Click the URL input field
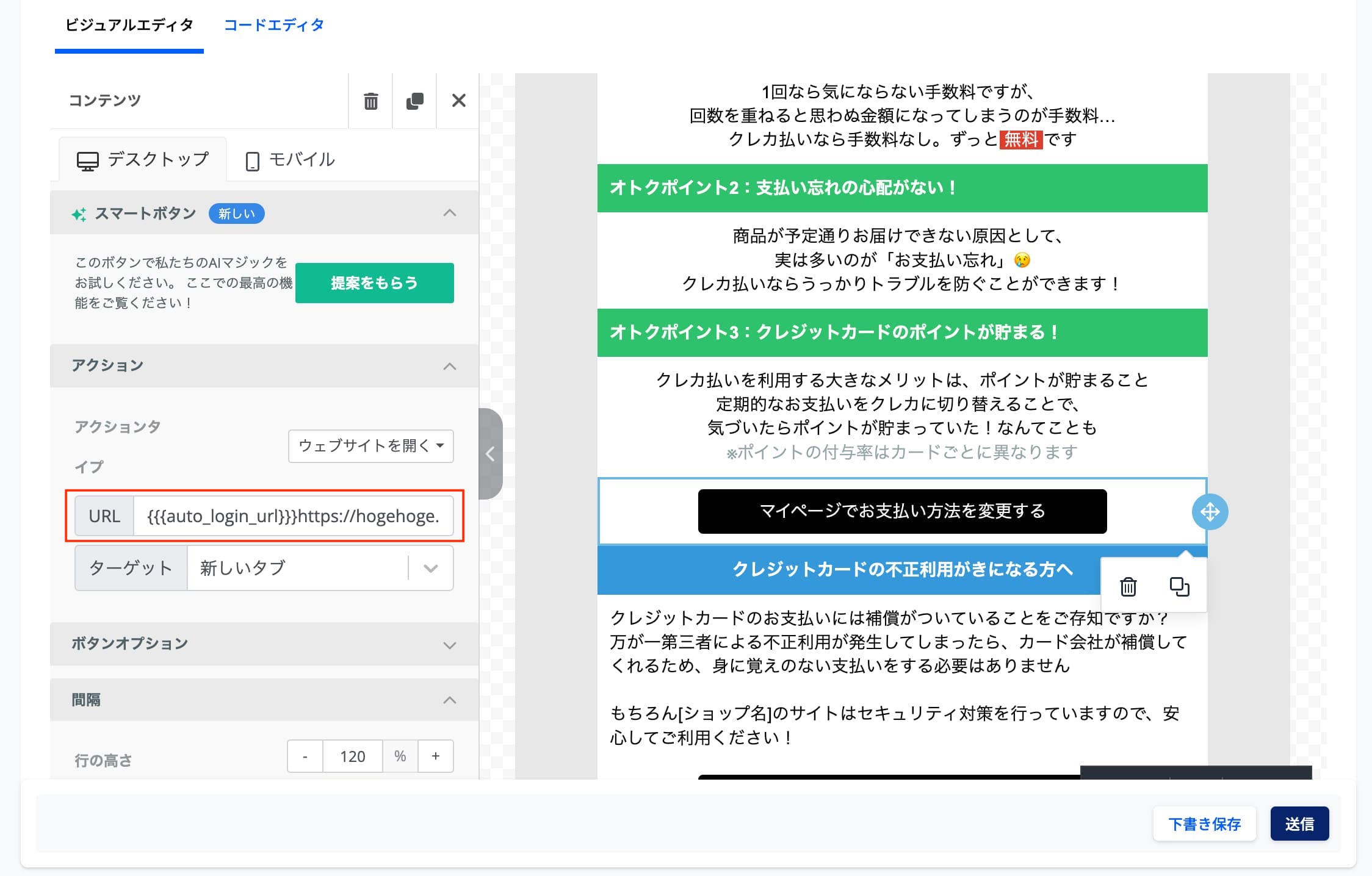 (293, 516)
